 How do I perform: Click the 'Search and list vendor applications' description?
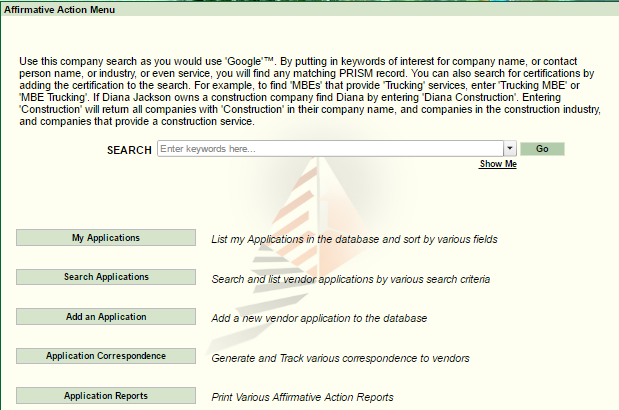[350, 280]
